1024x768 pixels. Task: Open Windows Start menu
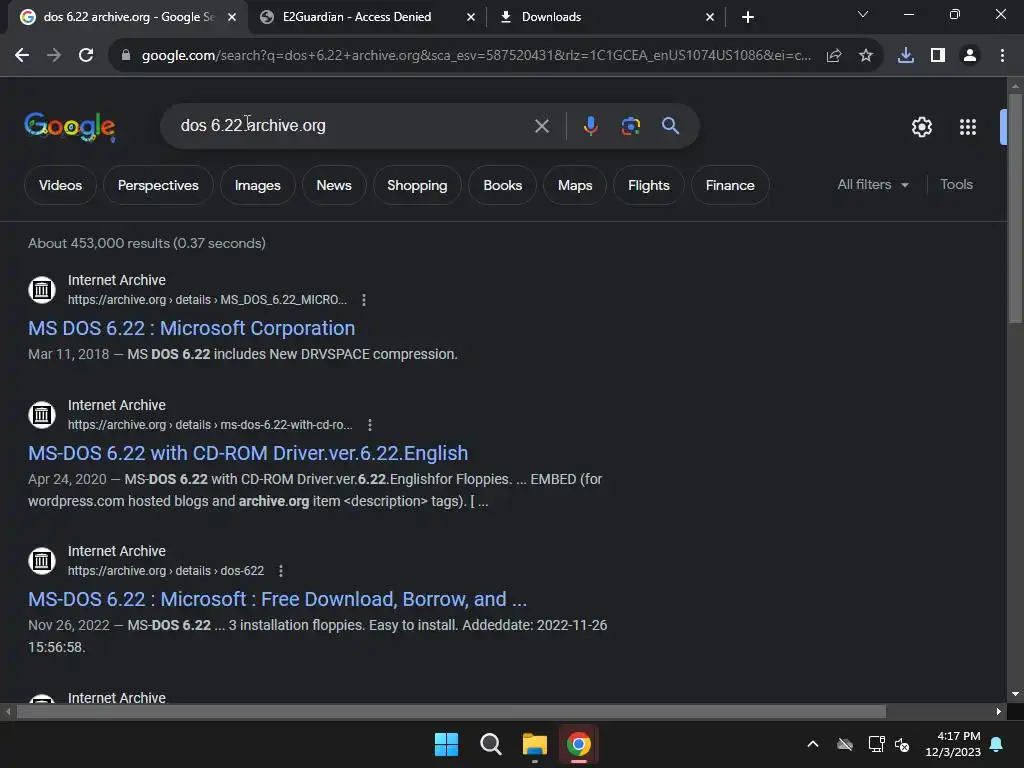pos(447,744)
